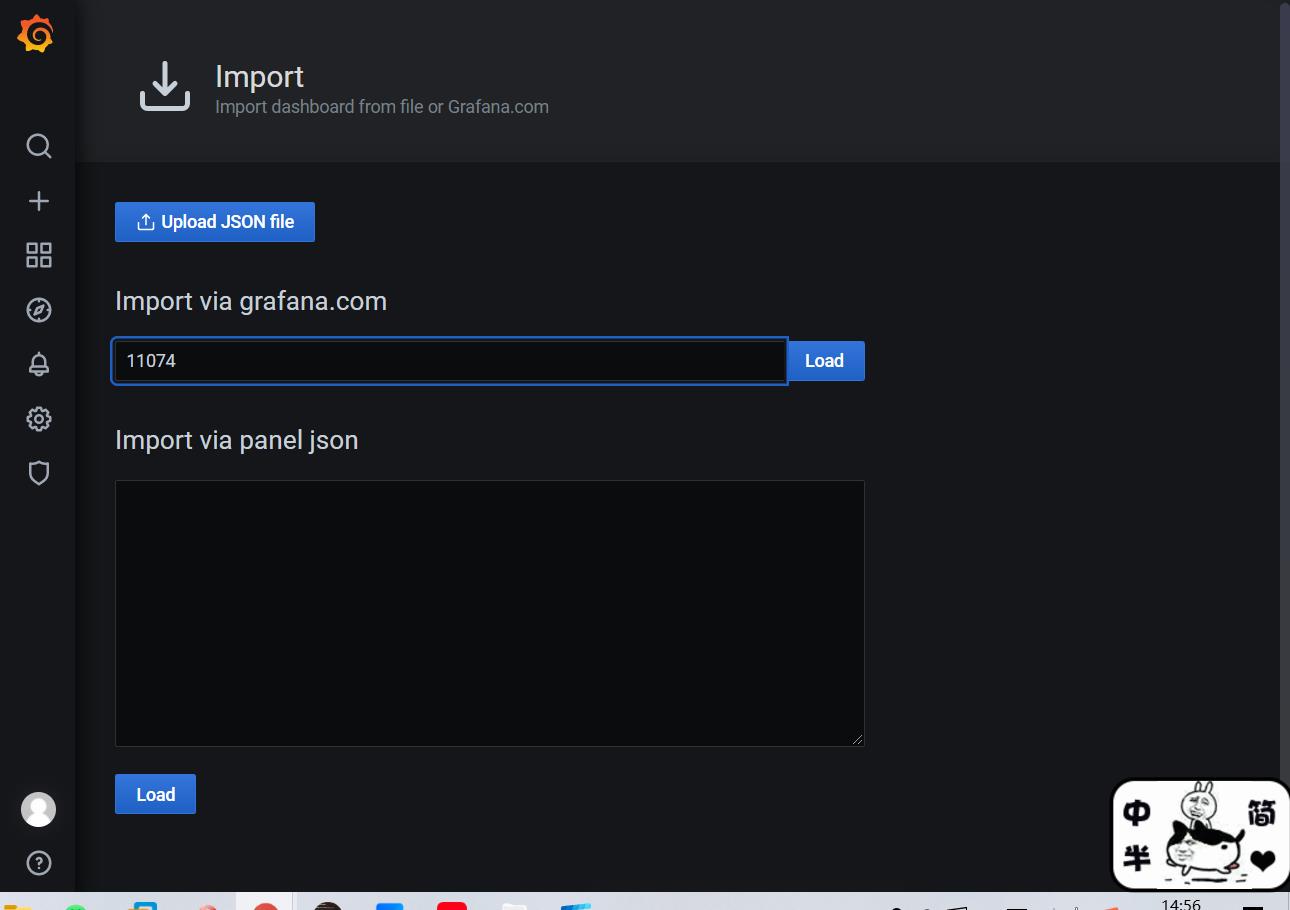Viewport: 1290px width, 910px height.
Task: Click the text area resize handle corner
Action: click(857, 739)
